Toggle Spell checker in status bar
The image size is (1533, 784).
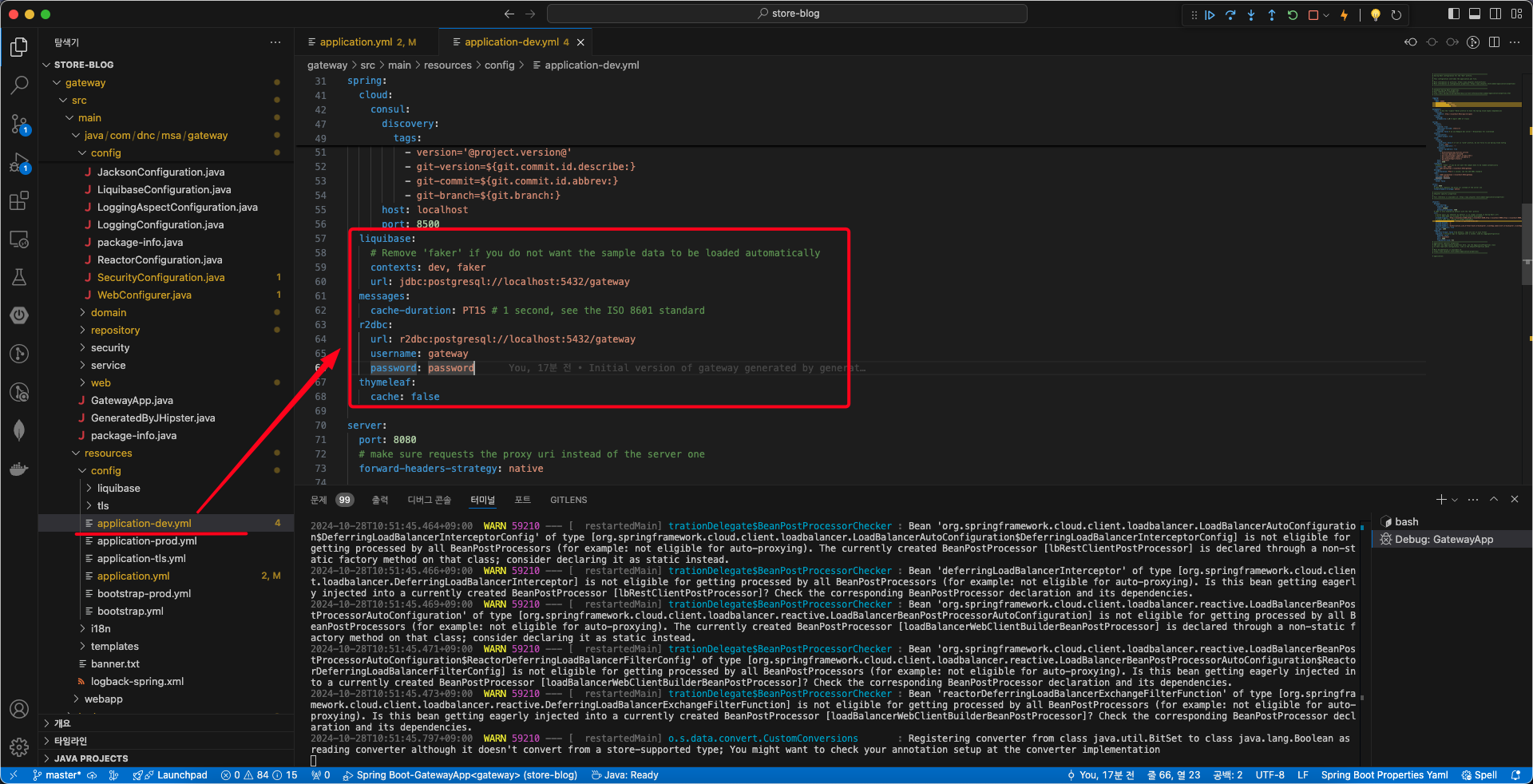point(1480,775)
